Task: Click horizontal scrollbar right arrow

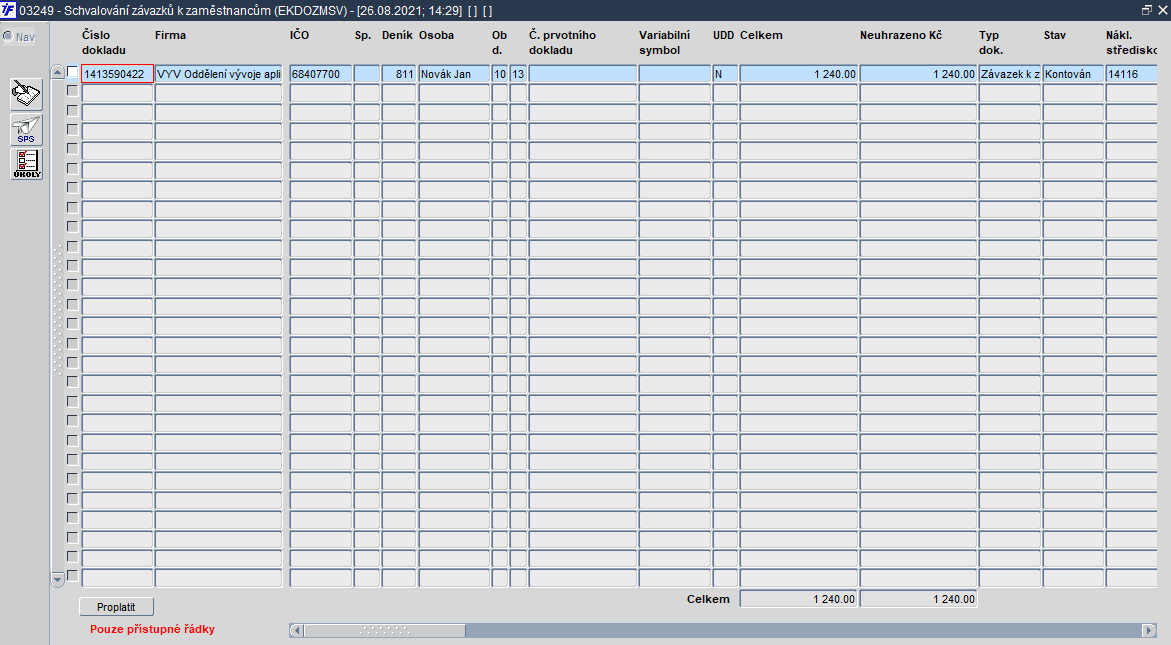Action: click(x=1150, y=630)
